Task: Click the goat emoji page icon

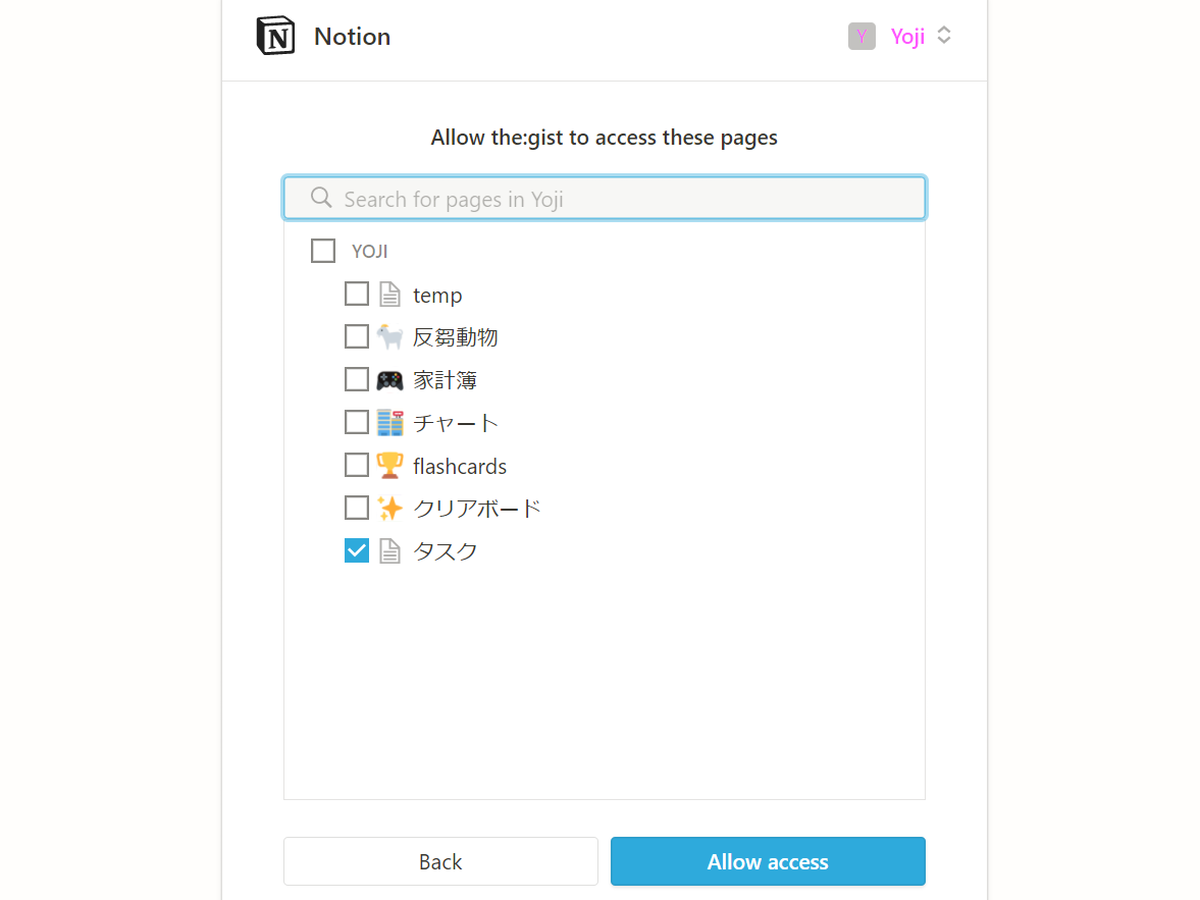Action: 389,337
